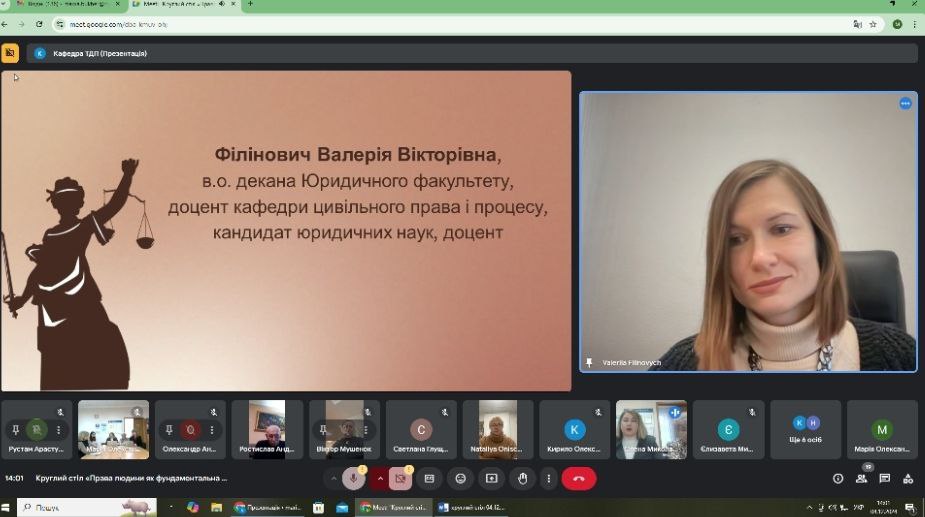Viewport: 925px width, 517px height.
Task: Turn on captions in the call toolbar
Action: coord(430,479)
